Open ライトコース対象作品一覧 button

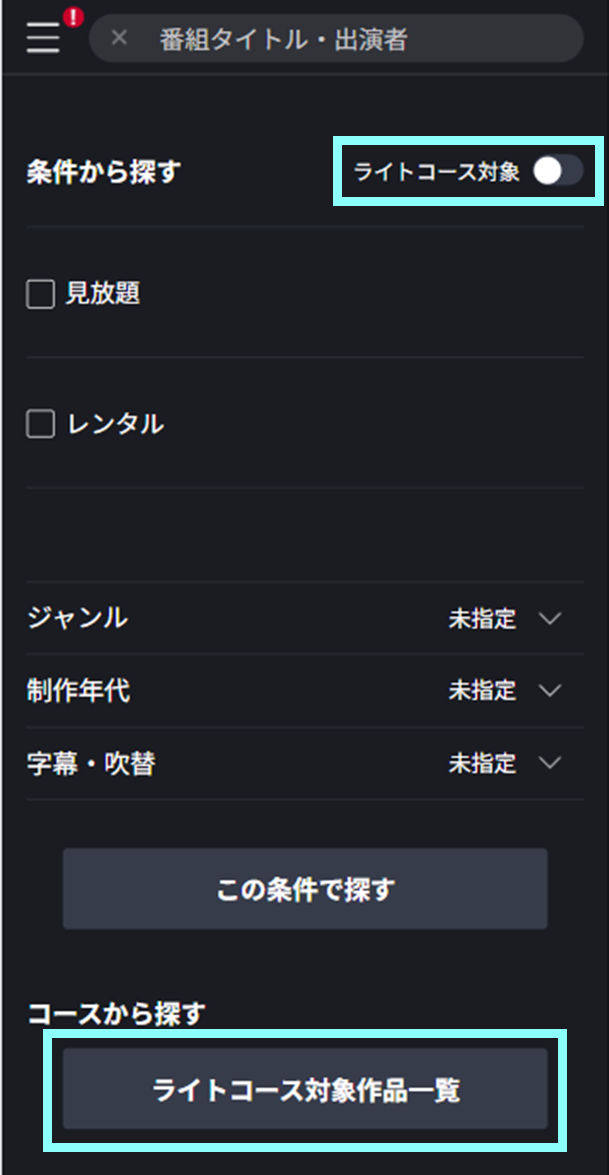(x=305, y=1089)
